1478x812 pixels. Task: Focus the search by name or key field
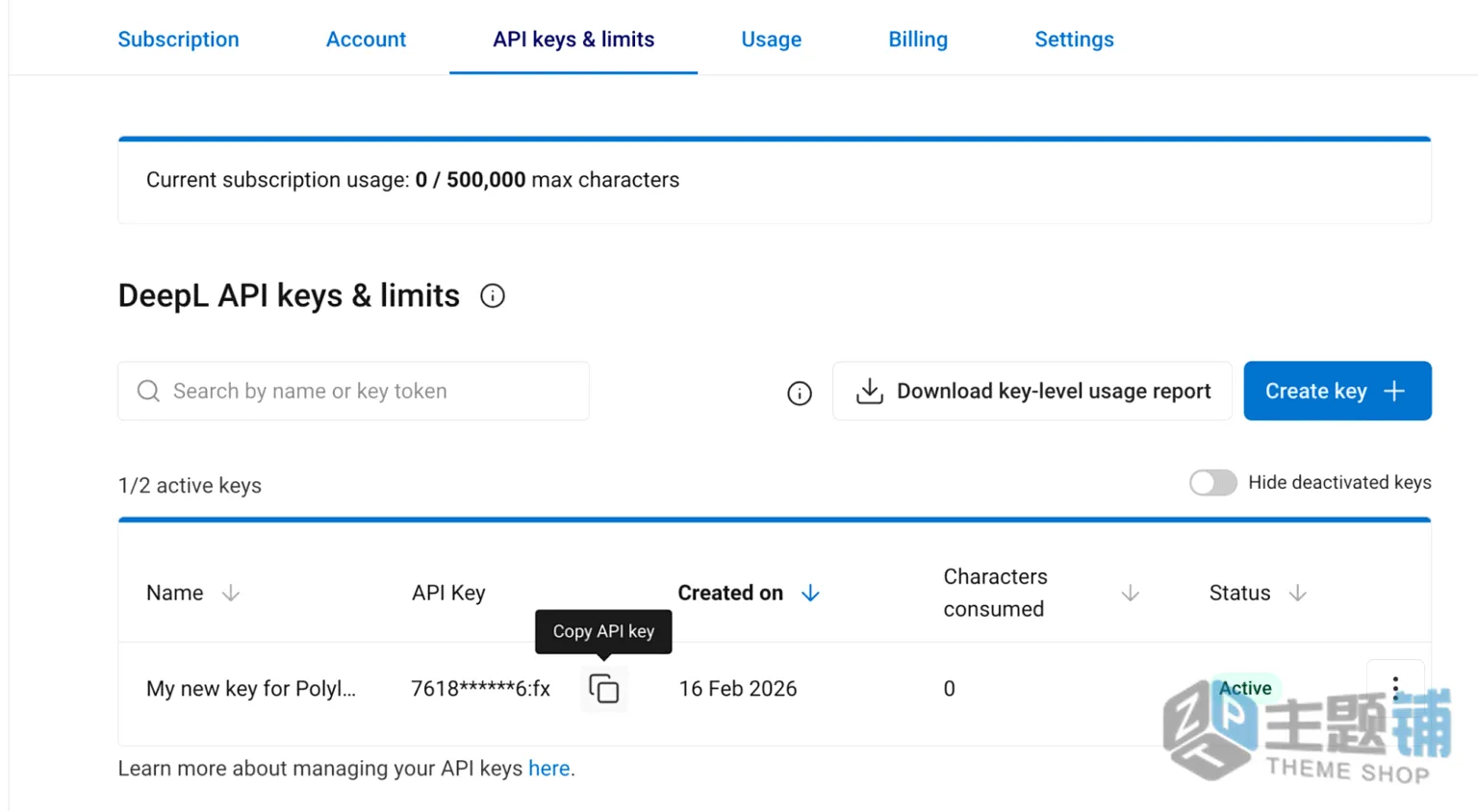click(353, 391)
